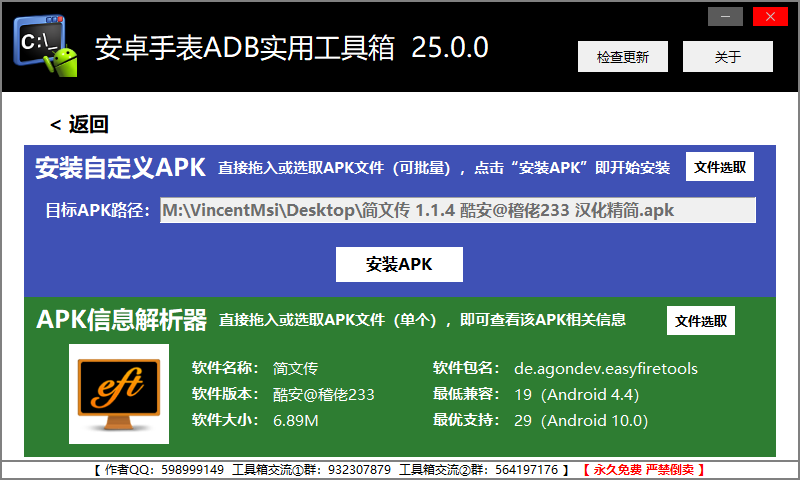The height and width of the screenshot is (480, 800).
Task: Click the ADB toolbox logo icon
Action: pos(45,48)
